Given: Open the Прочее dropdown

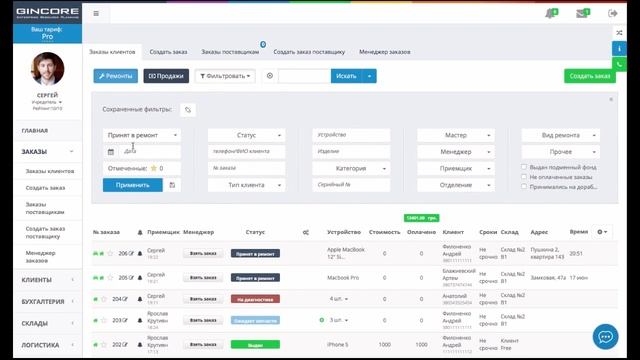Looking at the screenshot, I should coord(561,152).
